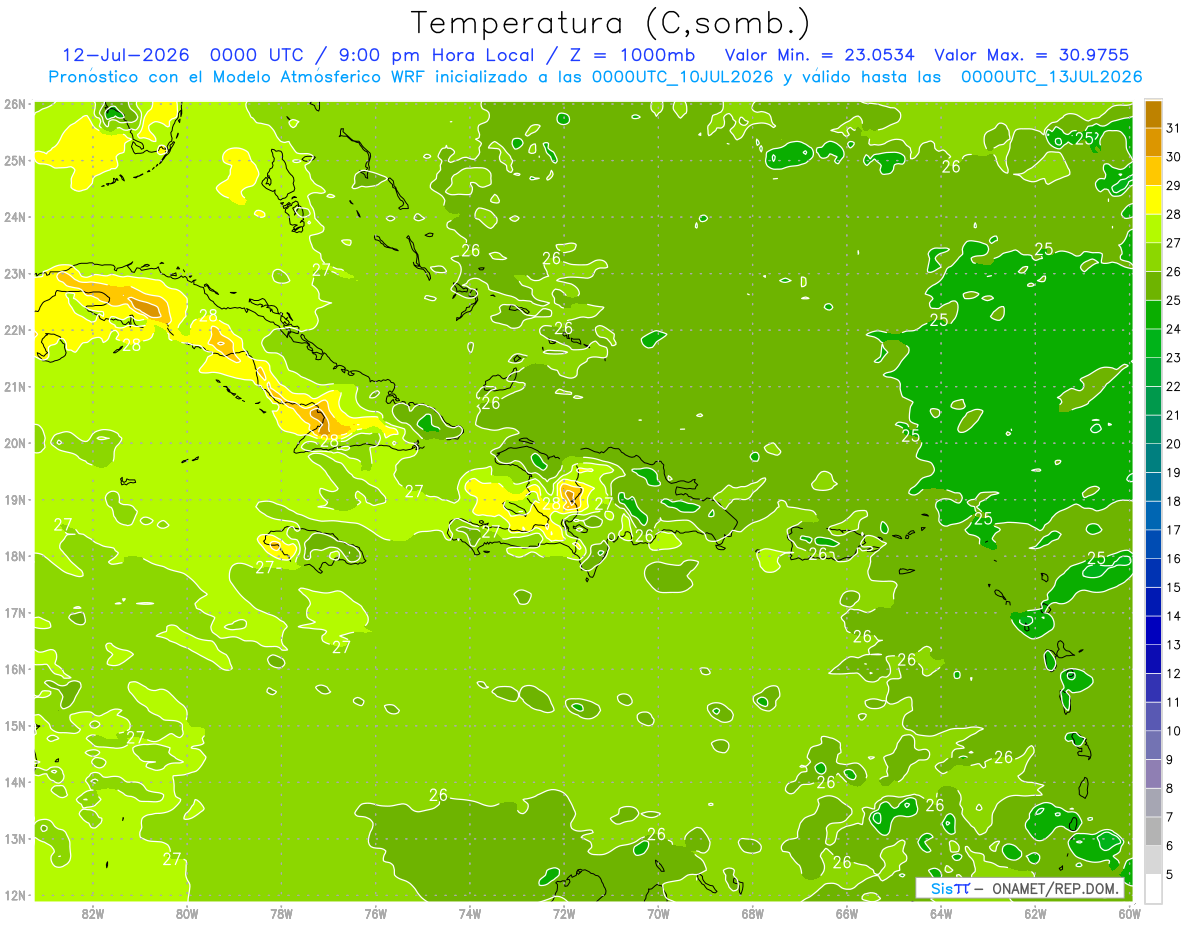Viewport: 1200px width, 927px height.
Task: Click the longitude axis label "60W"
Action: [1129, 913]
